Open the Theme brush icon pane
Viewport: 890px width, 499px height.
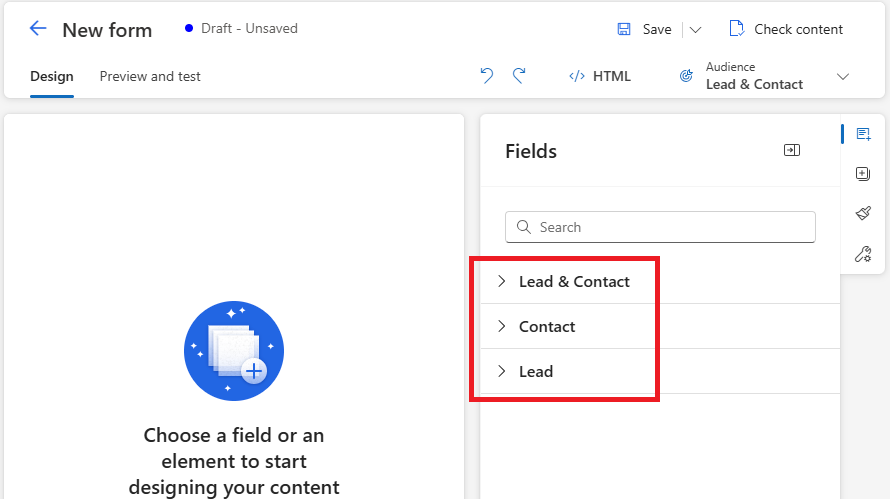click(863, 213)
